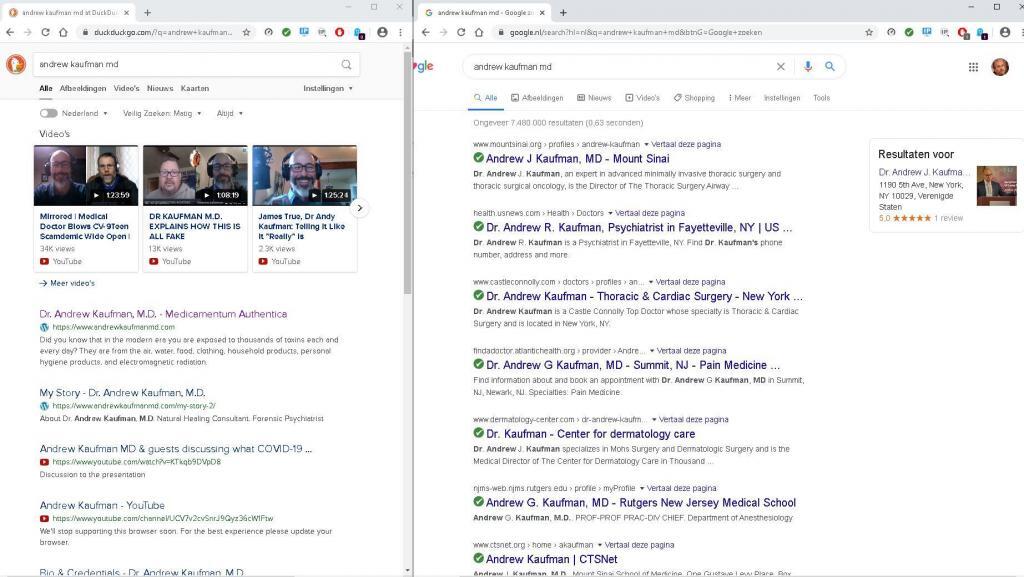Image resolution: width=1024 pixels, height=577 pixels.
Task: Clear the Google search box
Action: coord(780,67)
